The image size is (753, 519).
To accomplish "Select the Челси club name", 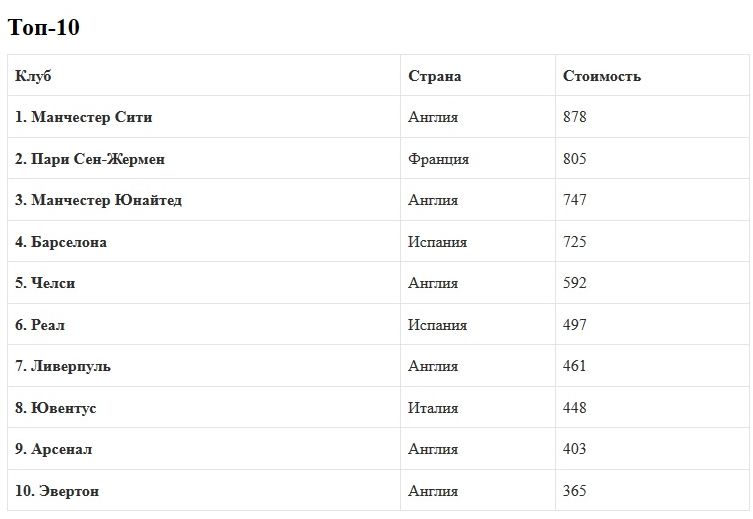I will [x=45, y=283].
